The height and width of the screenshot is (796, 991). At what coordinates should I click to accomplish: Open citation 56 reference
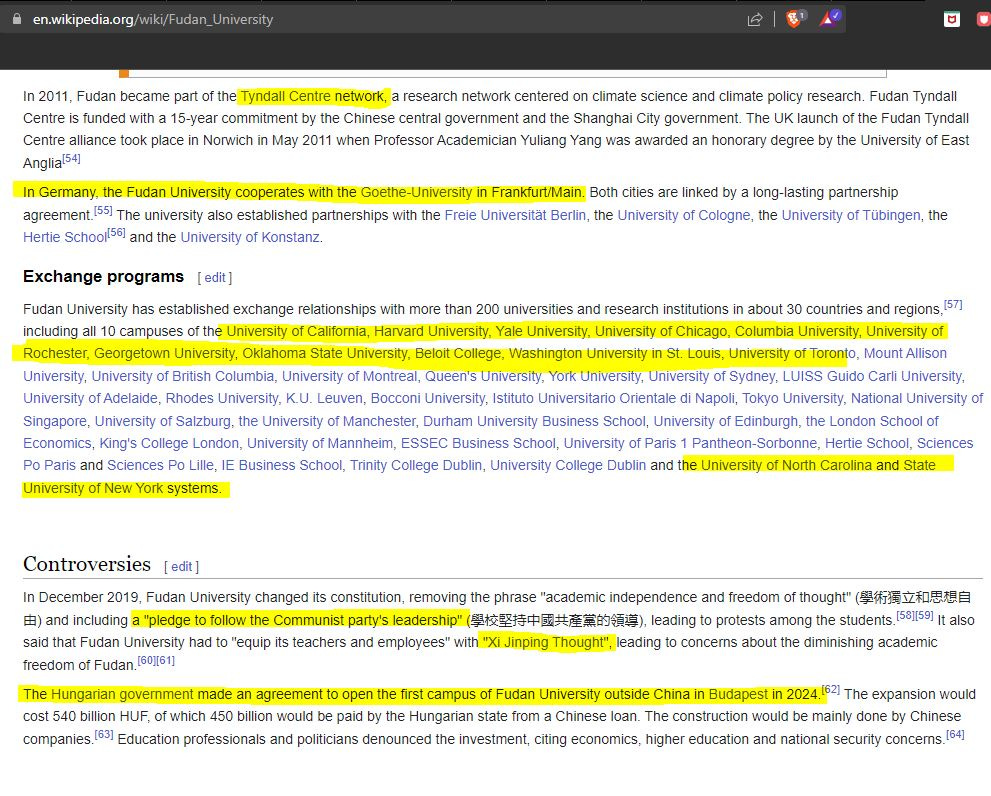click(116, 233)
